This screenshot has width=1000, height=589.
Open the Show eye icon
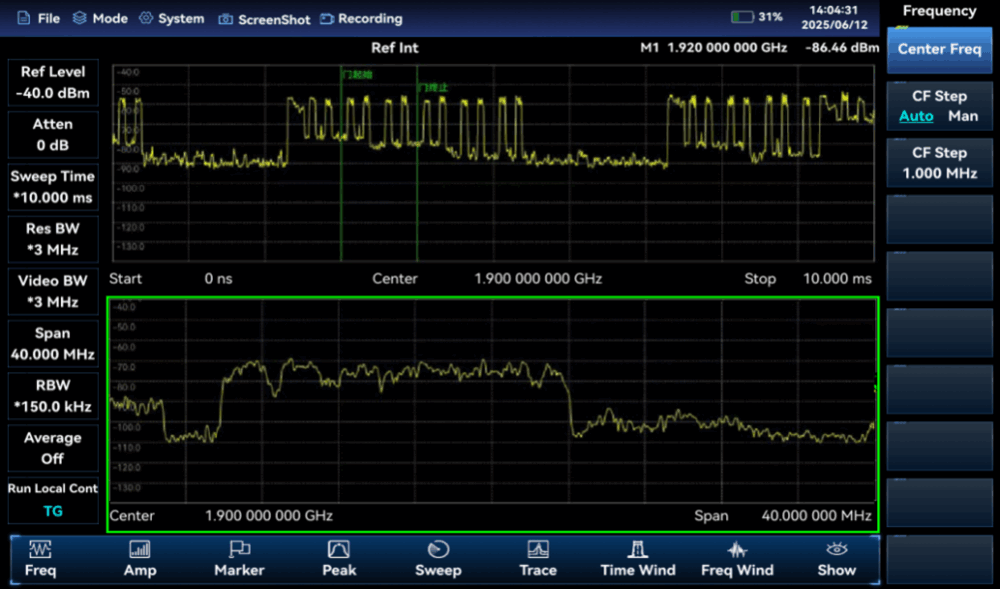coord(836,549)
